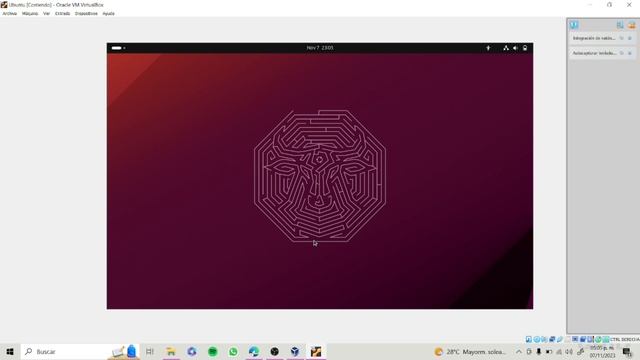Open Task View from the taskbar

[x=150, y=351]
